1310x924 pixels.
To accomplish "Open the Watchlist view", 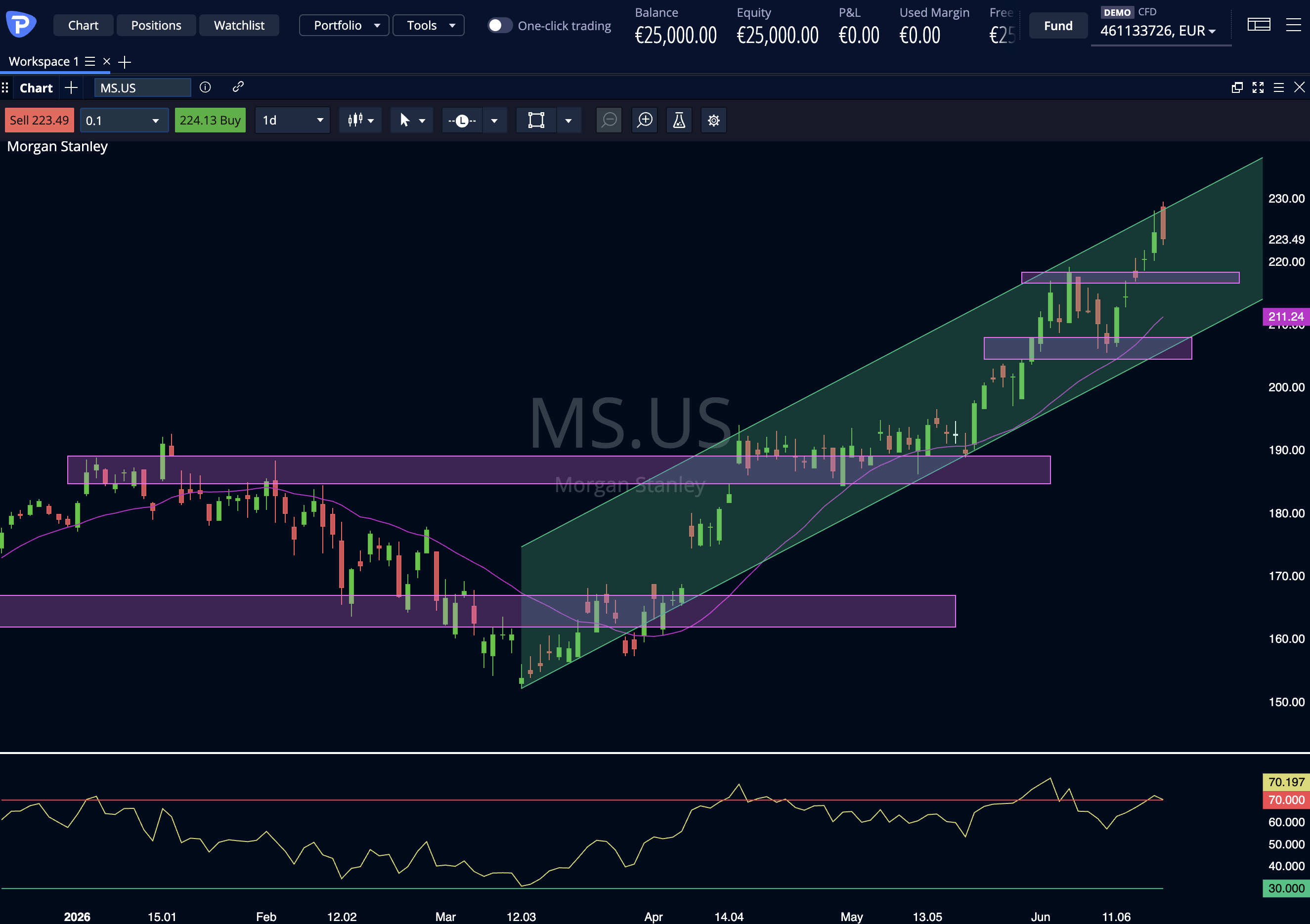I will [239, 25].
